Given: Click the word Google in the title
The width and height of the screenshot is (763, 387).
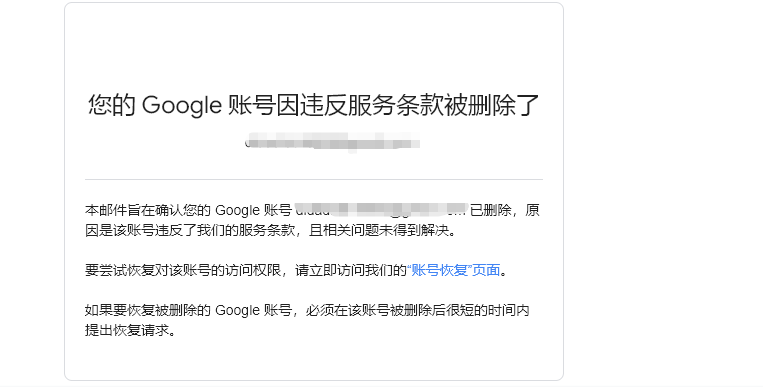Looking at the screenshot, I should 182,106.
